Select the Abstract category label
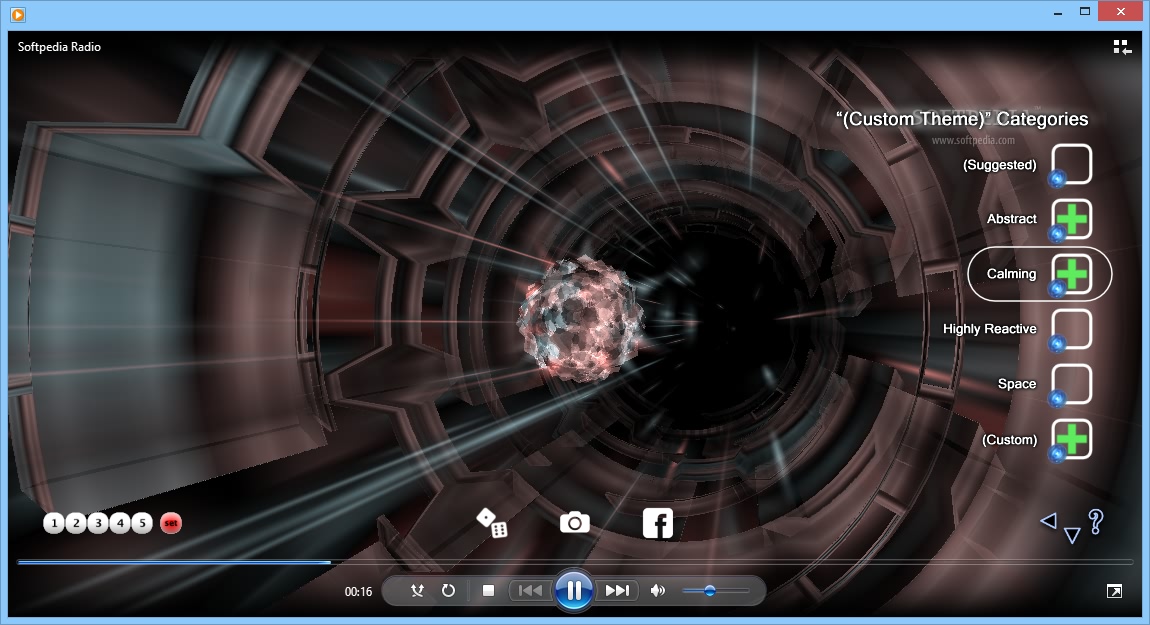This screenshot has height=625, width=1150. tap(1011, 219)
